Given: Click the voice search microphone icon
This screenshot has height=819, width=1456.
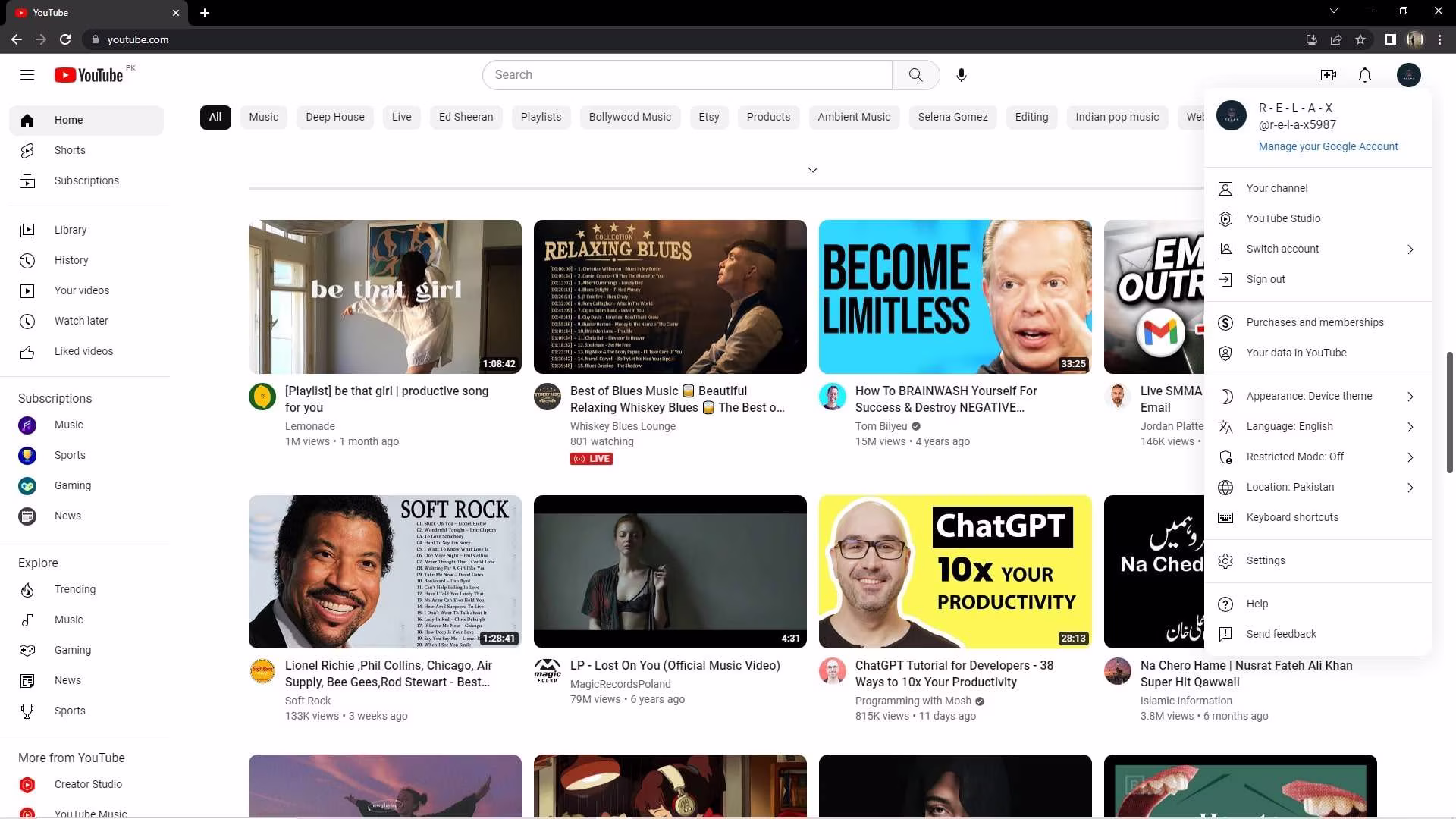Looking at the screenshot, I should click(x=961, y=75).
